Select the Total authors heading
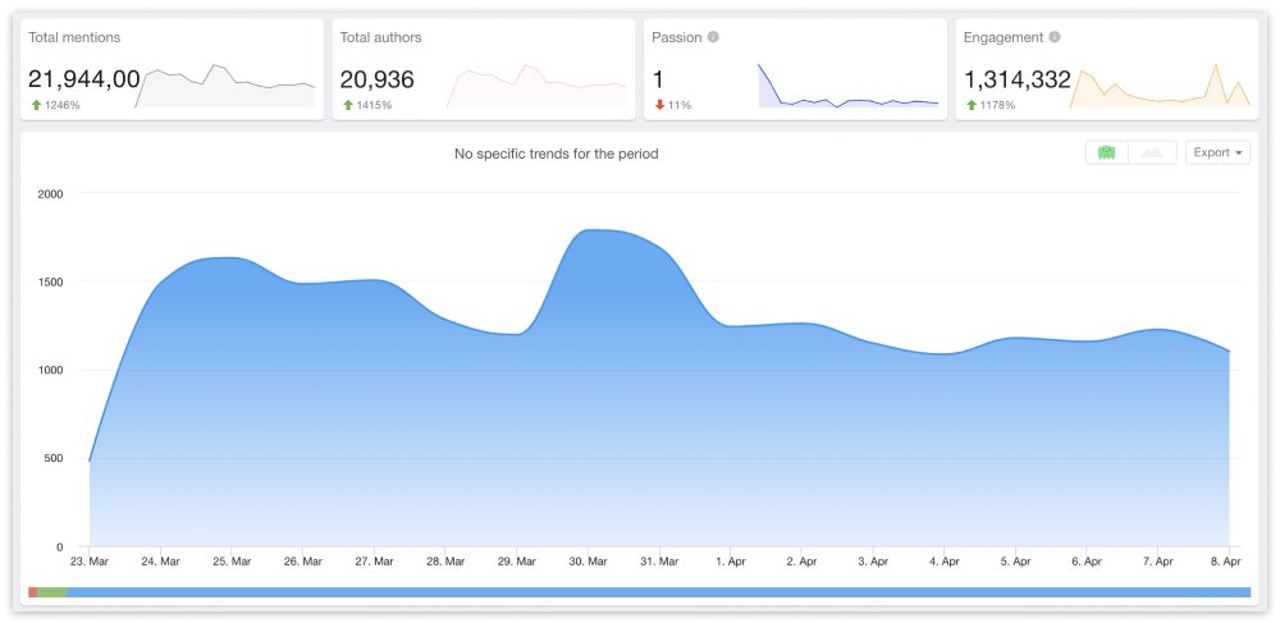This screenshot has width=1280, height=623. [381, 38]
